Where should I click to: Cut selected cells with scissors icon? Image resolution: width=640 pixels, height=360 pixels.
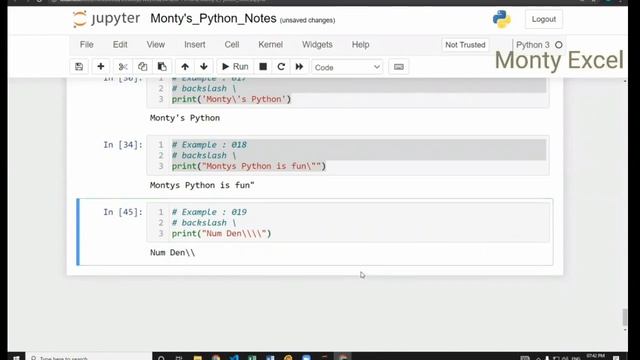click(122, 67)
